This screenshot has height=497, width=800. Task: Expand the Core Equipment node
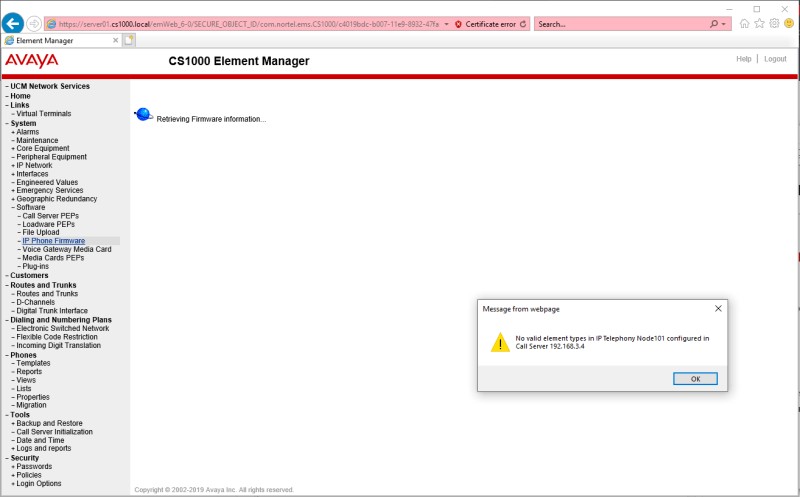coord(13,148)
